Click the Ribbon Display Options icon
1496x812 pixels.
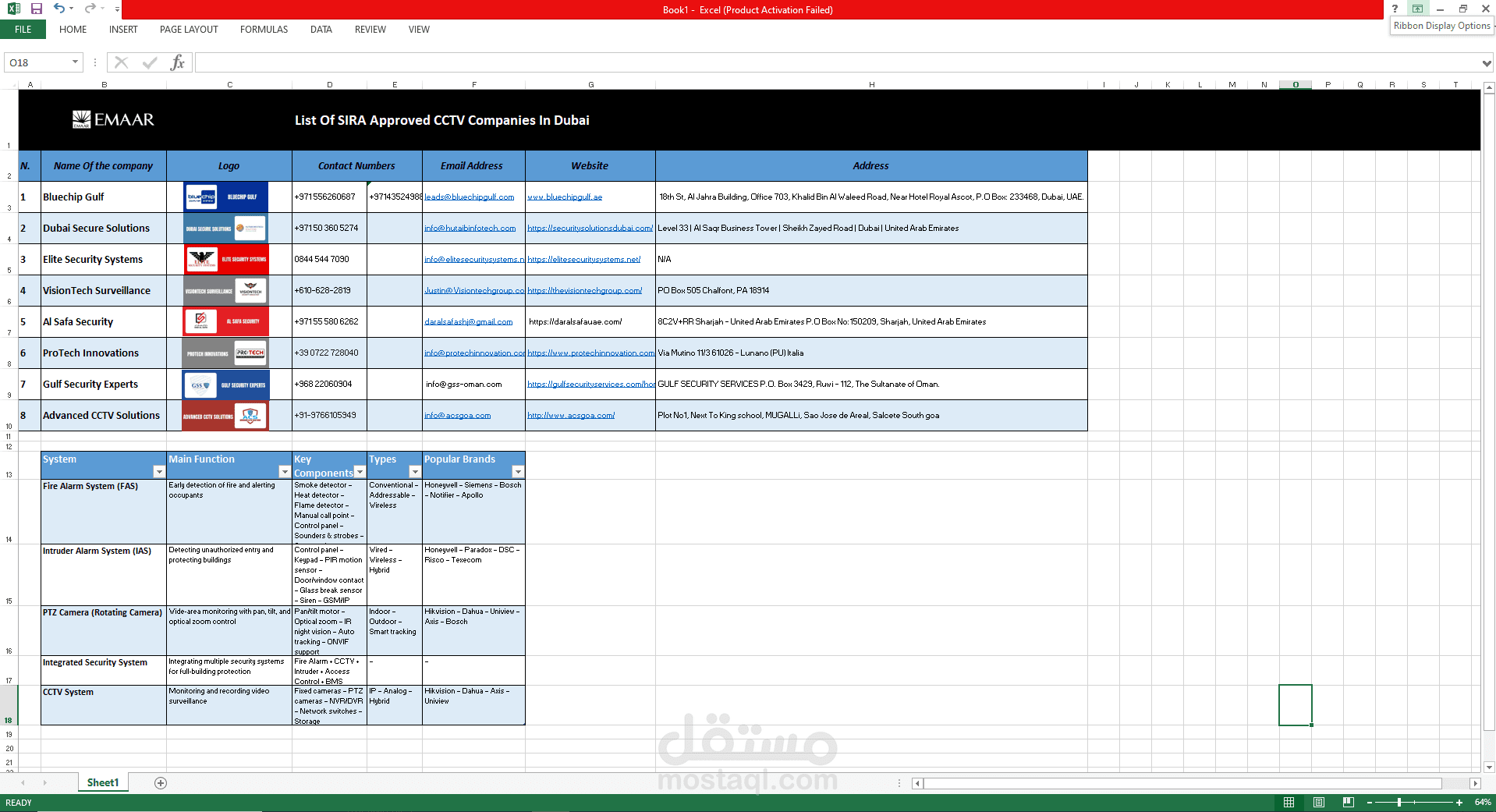1417,9
